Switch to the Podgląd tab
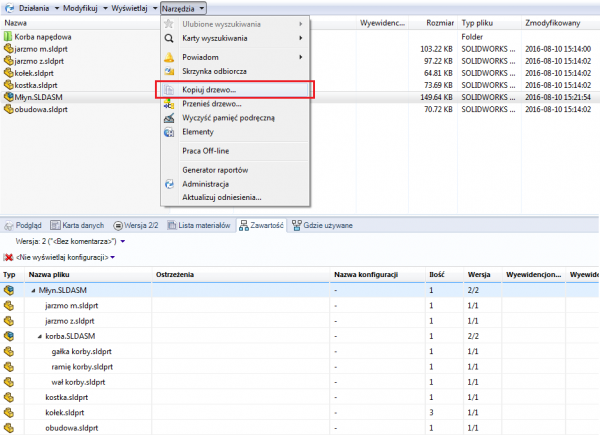Screen dimensions: 600x435 point(23,225)
